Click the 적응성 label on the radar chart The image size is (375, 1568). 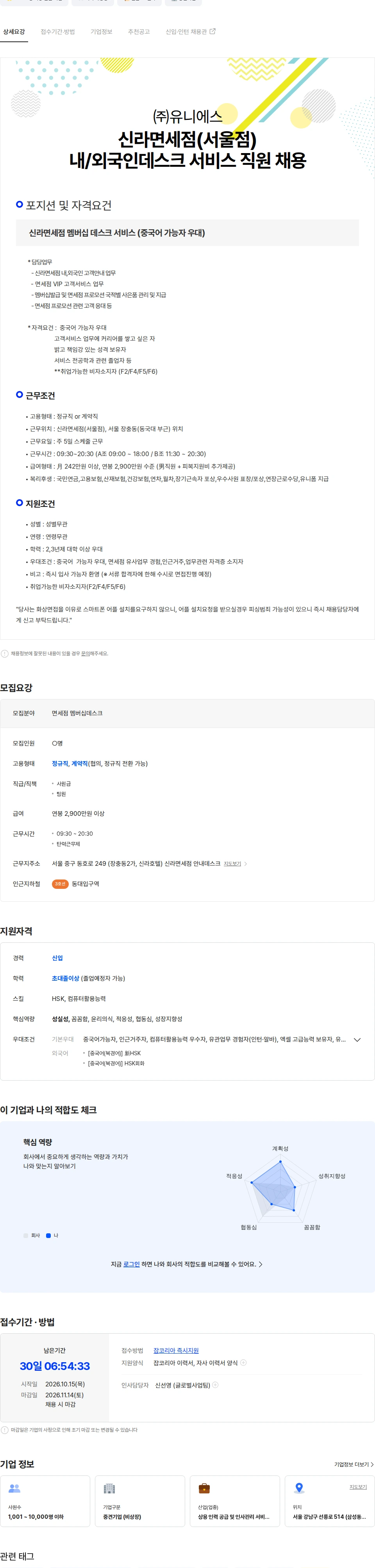coord(234,1176)
